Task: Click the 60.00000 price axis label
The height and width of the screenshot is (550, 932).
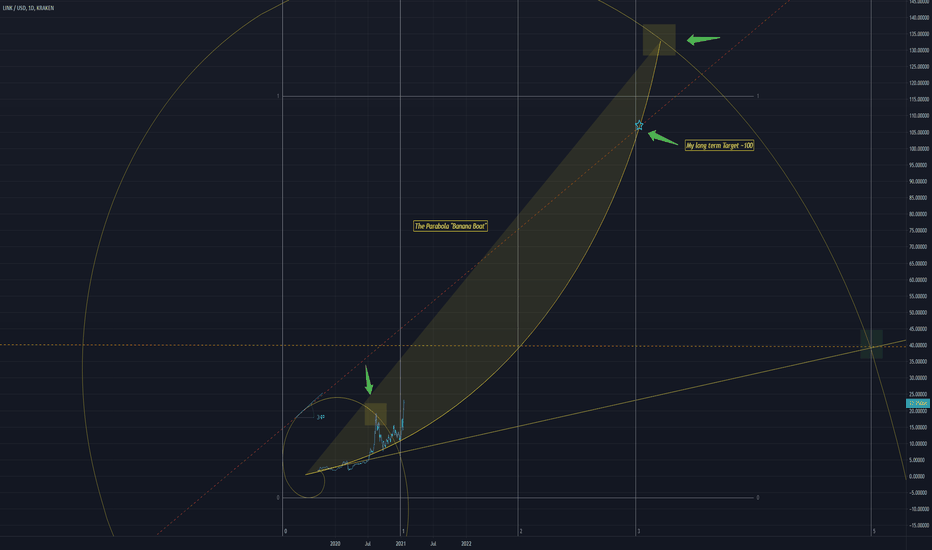Action: tap(919, 280)
